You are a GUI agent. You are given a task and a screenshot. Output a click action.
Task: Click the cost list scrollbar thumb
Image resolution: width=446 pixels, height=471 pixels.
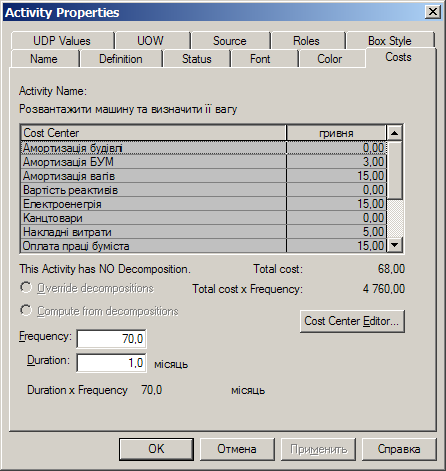pos(395,170)
